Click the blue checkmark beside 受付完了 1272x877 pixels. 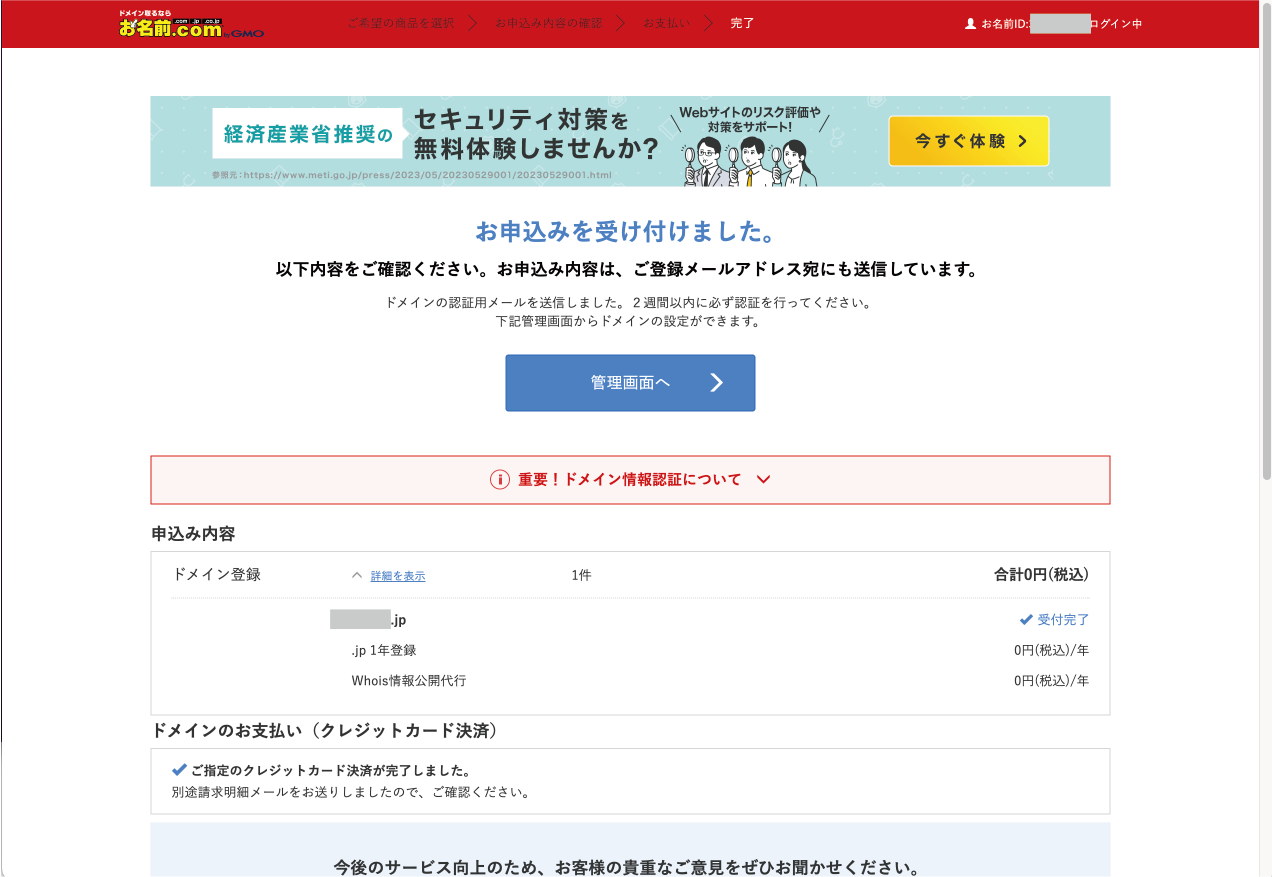tap(1026, 619)
